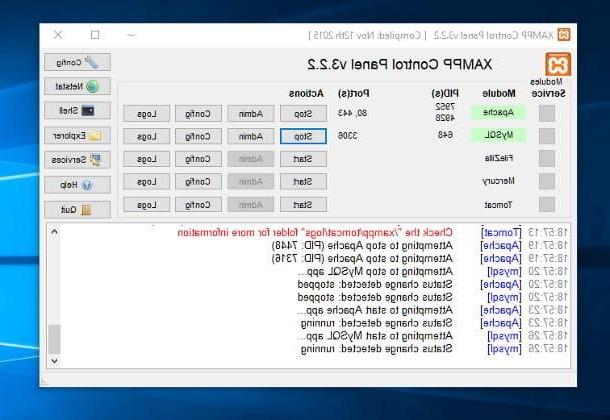Click log line 'Attempting to start Apache app...'

click(x=375, y=310)
